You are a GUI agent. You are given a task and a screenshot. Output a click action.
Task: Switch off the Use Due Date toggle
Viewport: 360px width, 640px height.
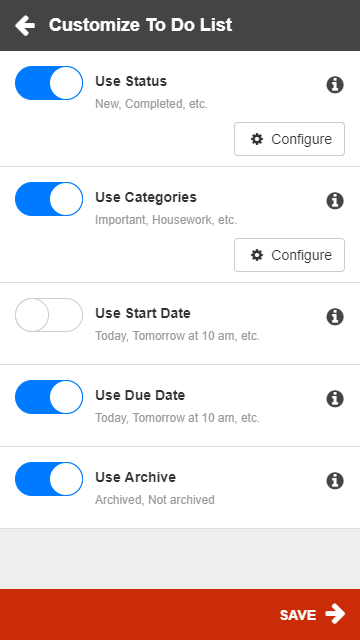(x=49, y=397)
